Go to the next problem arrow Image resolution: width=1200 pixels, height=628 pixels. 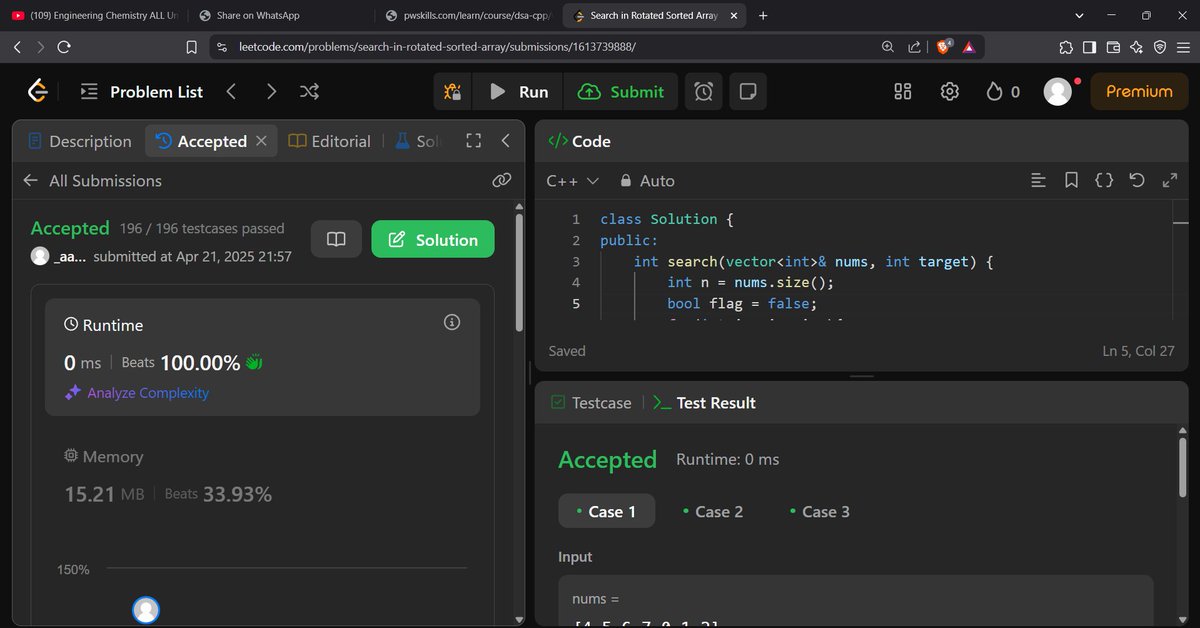pos(271,92)
